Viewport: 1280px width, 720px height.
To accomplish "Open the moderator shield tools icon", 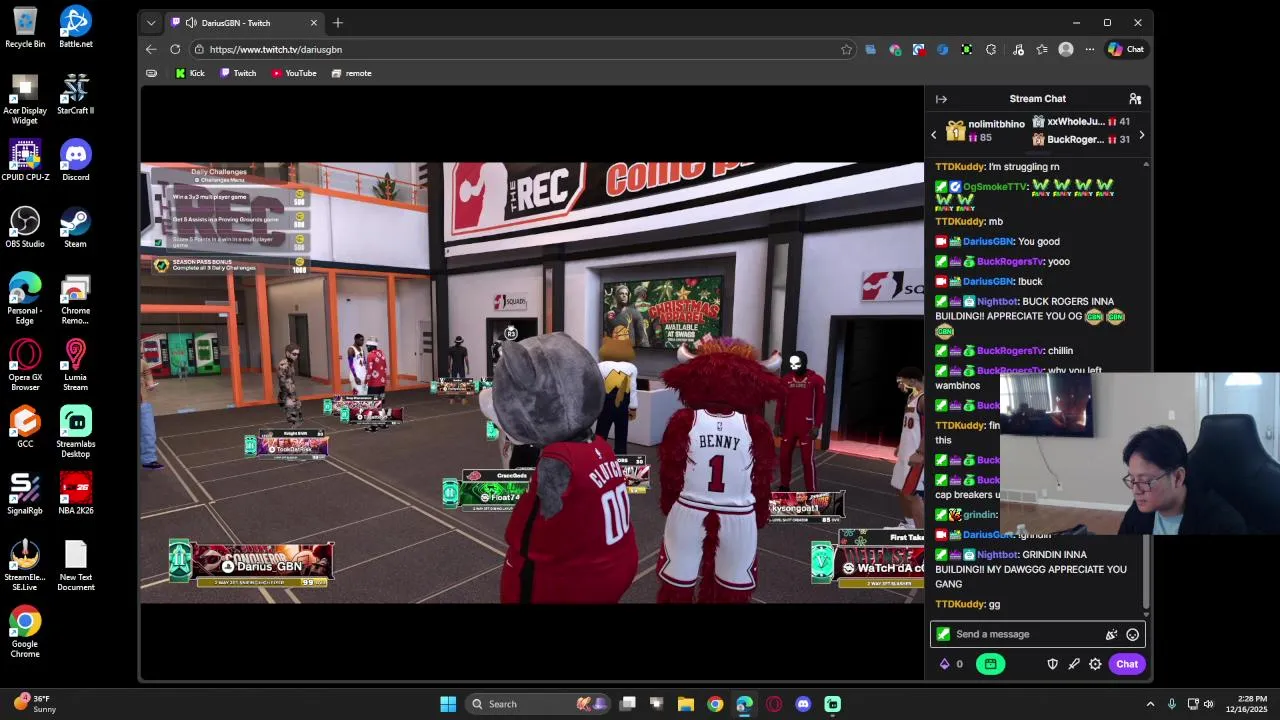I will click(1052, 664).
